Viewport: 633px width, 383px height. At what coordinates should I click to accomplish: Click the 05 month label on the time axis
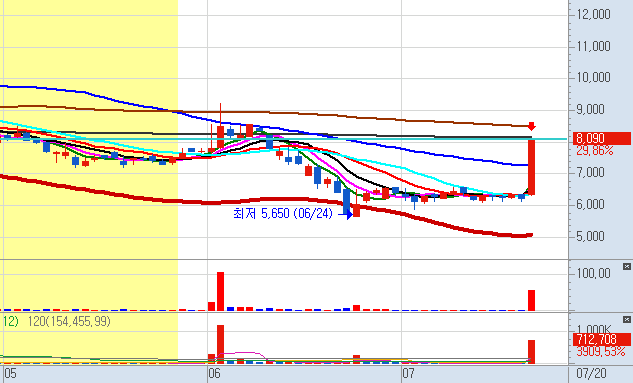pyautogui.click(x=10, y=373)
